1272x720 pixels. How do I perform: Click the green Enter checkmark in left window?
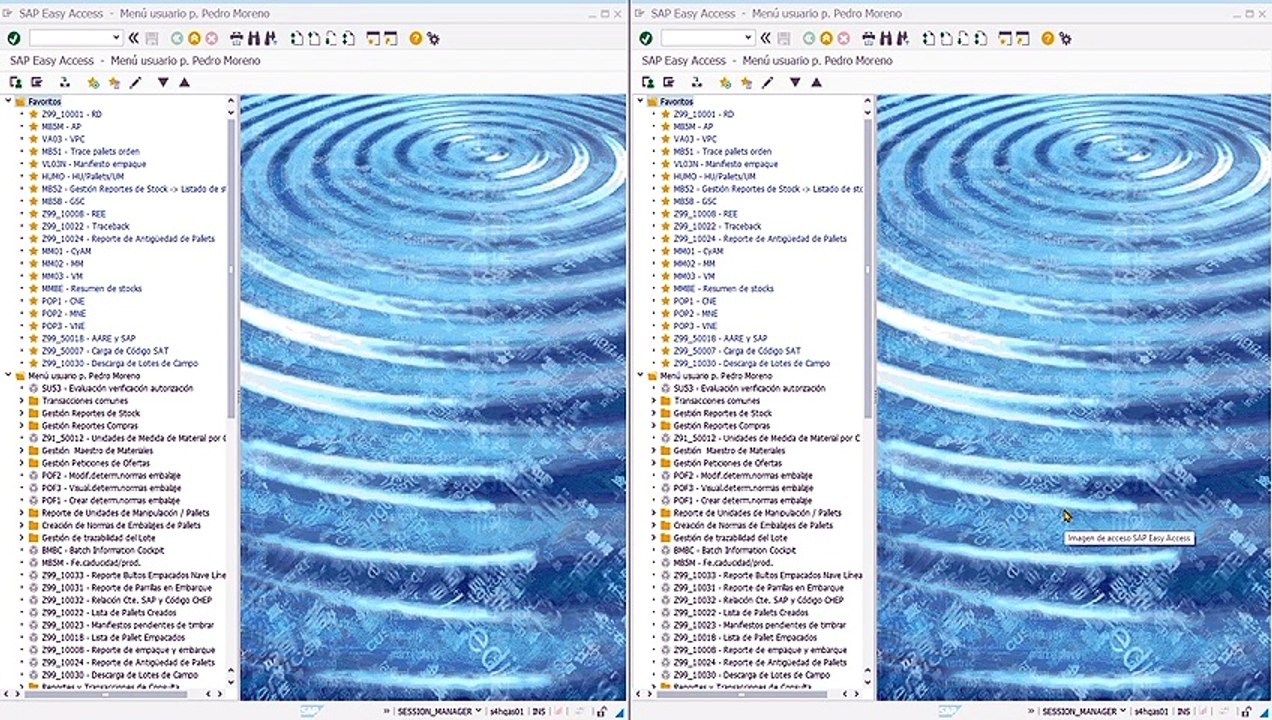pos(13,38)
